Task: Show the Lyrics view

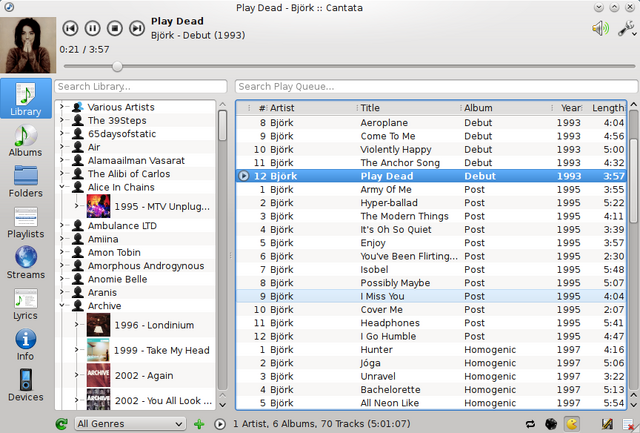Action: (x=26, y=304)
